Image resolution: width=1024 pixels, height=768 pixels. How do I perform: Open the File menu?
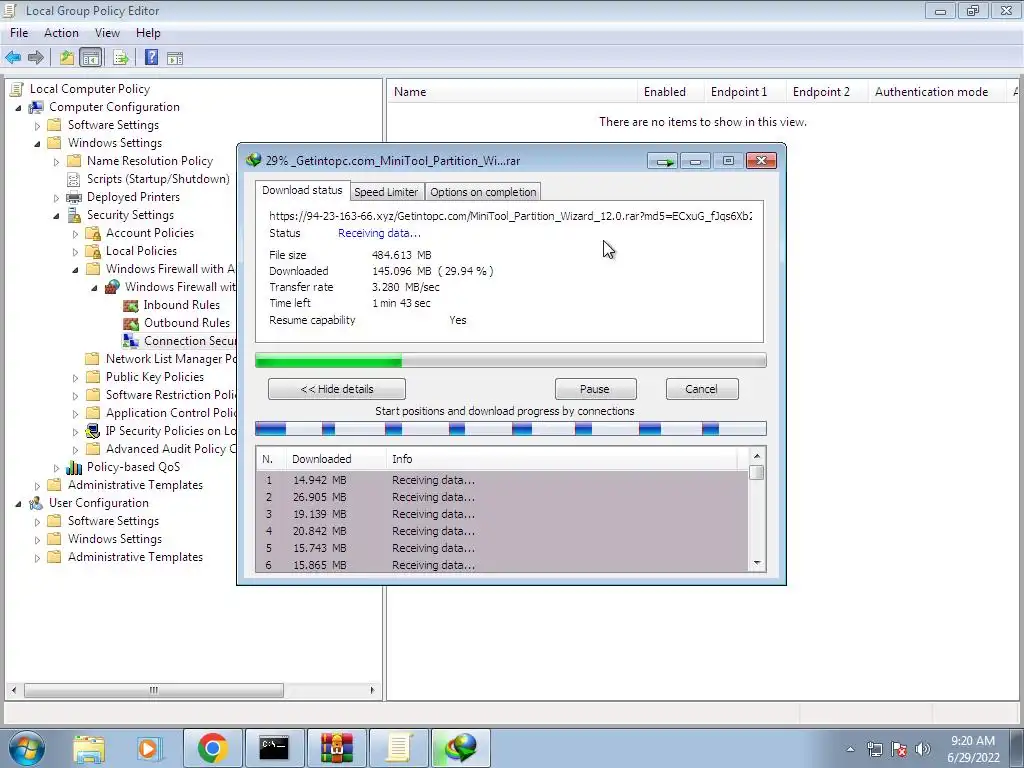[19, 33]
